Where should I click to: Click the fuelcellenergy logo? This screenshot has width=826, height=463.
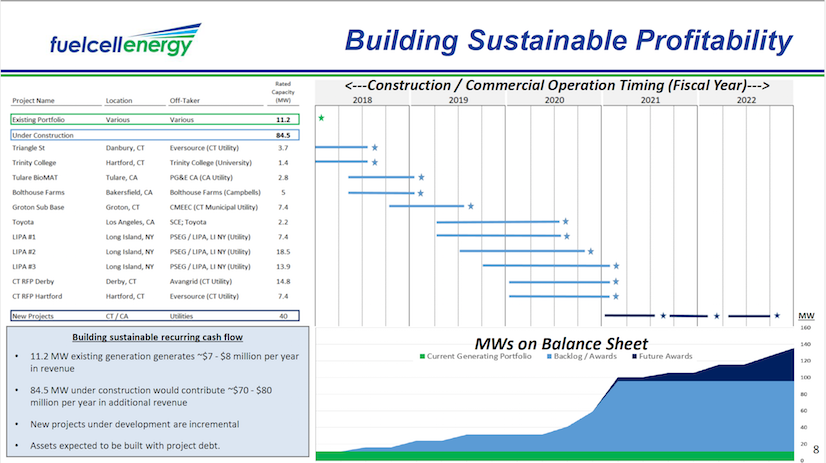pos(125,40)
